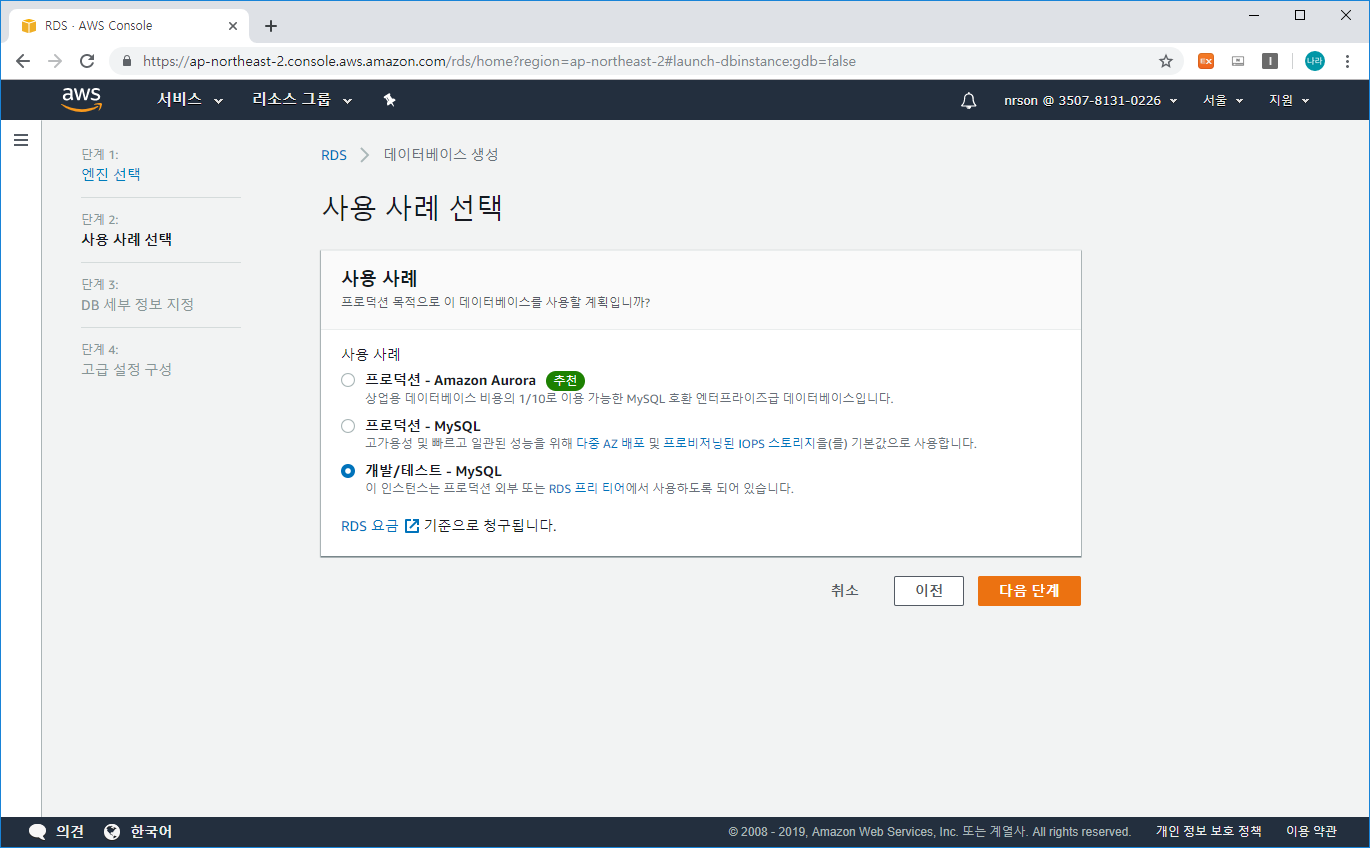Click the external link icon next to RDS 요금
1370x848 pixels.
tap(412, 525)
